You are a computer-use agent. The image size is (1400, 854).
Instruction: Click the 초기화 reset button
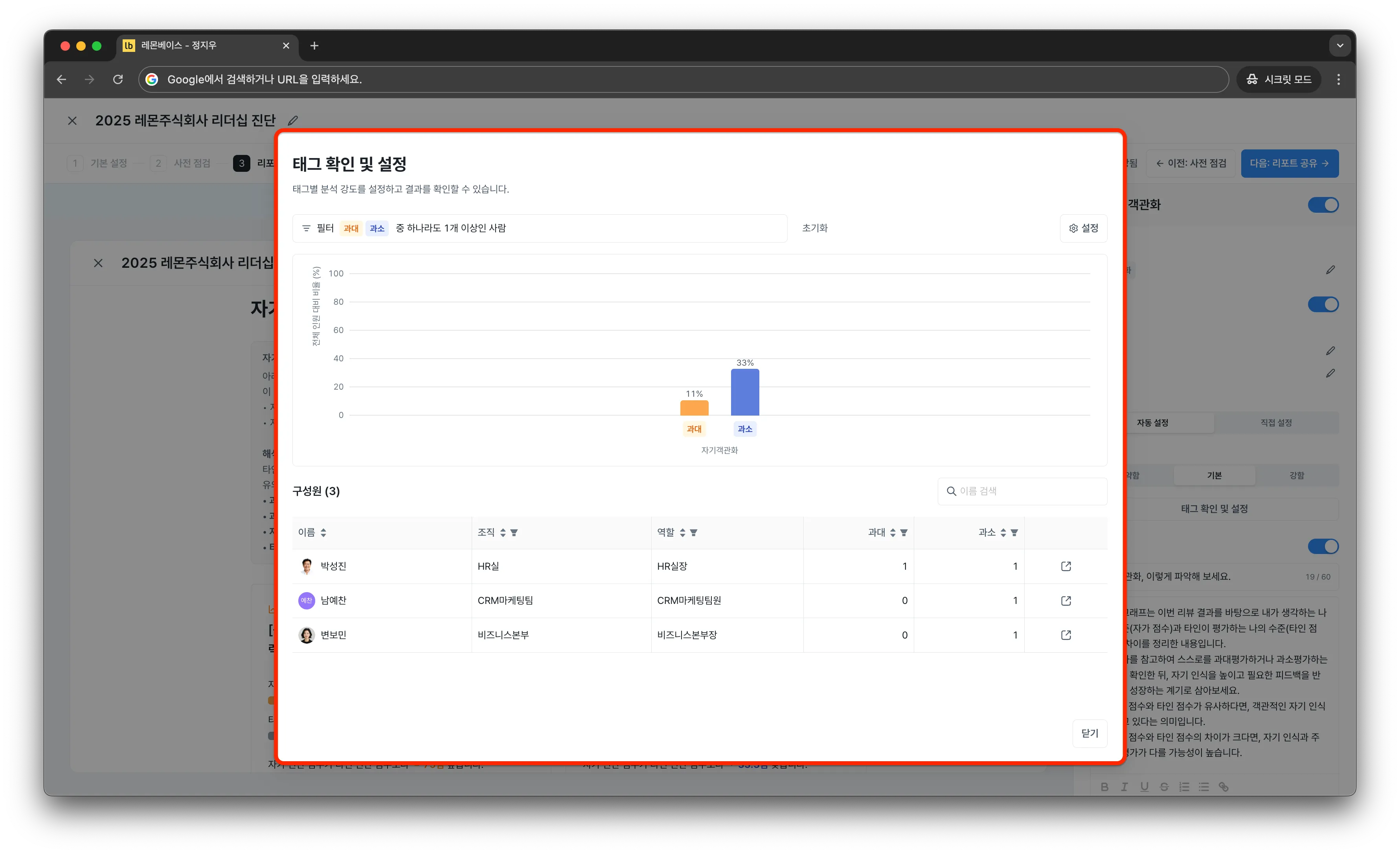tap(814, 228)
